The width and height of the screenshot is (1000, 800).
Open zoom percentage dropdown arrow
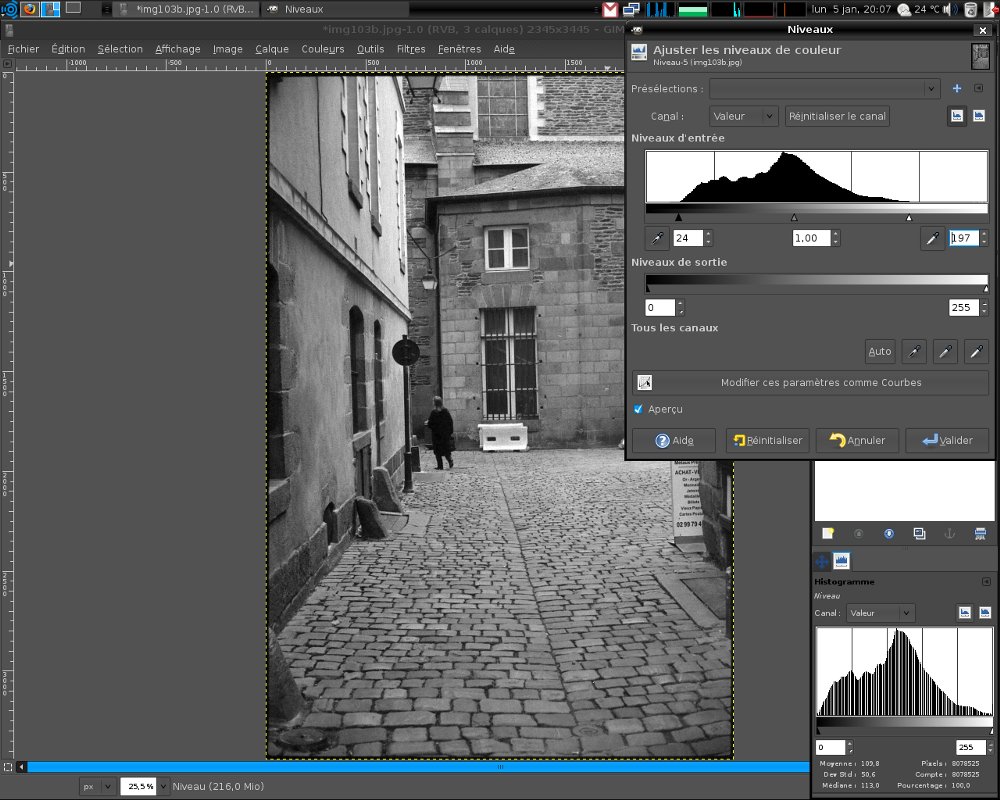pos(163,787)
